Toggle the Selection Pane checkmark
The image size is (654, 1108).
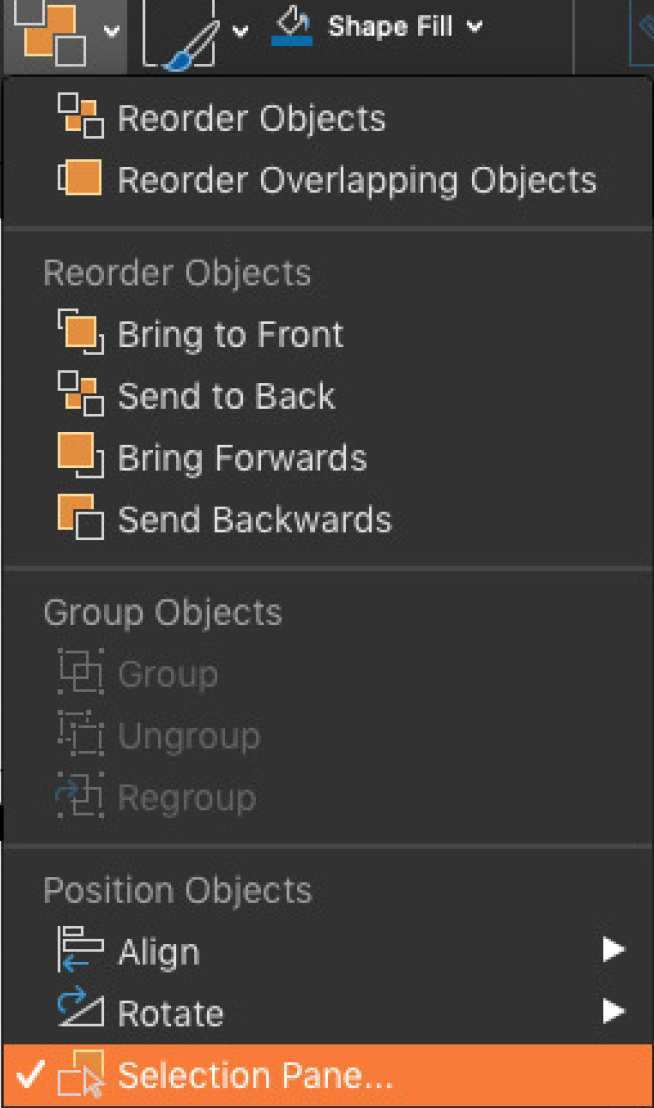(30, 1076)
